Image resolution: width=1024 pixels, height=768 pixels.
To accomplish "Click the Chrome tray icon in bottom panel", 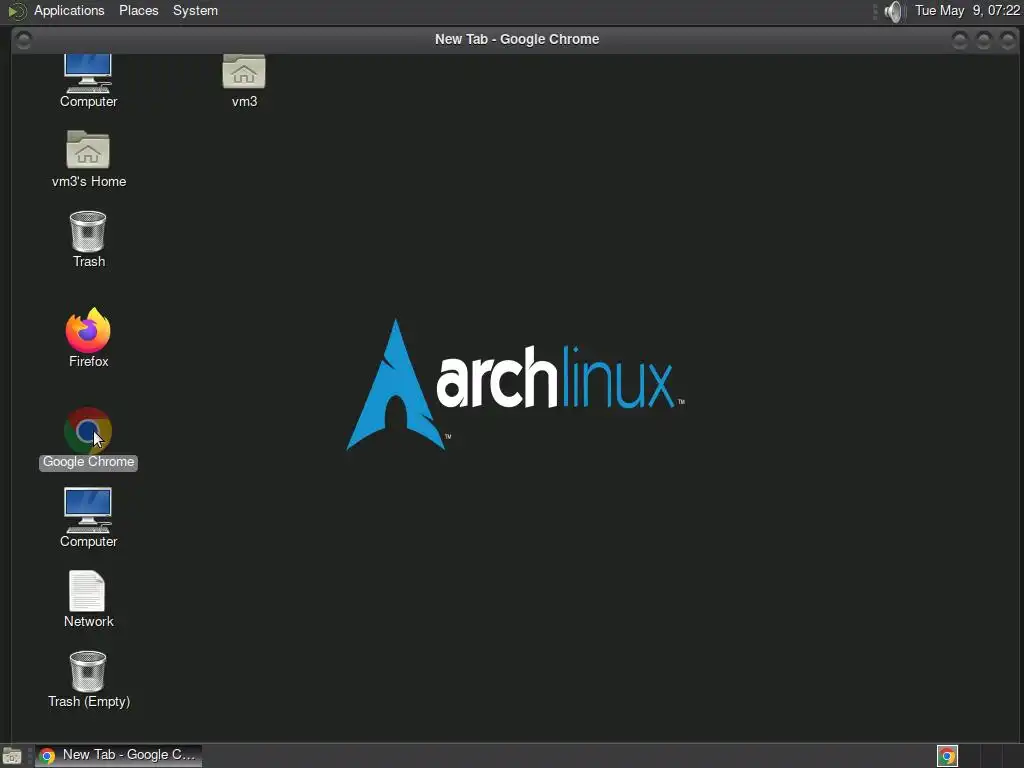I will 947,756.
